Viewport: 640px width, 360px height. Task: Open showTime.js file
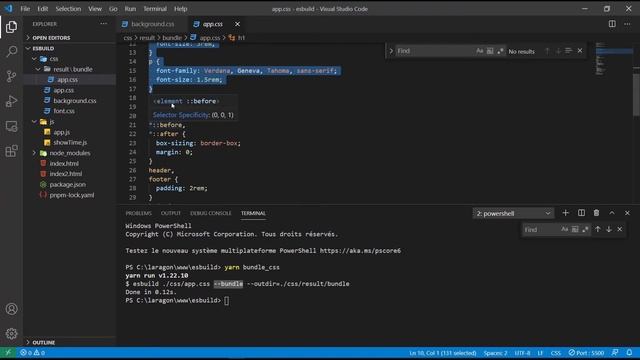70,142
